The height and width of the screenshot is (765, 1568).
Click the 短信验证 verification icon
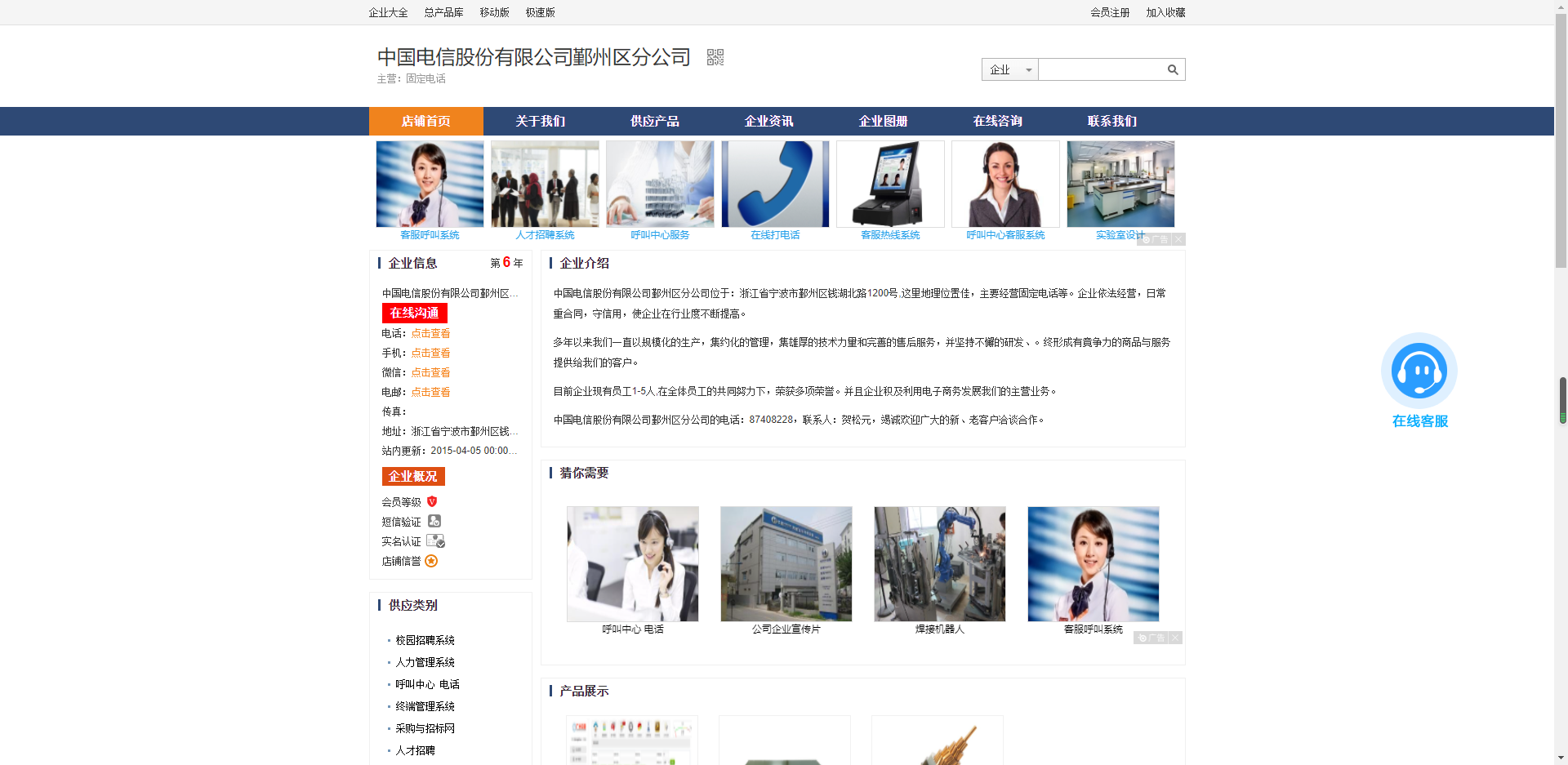coord(434,521)
